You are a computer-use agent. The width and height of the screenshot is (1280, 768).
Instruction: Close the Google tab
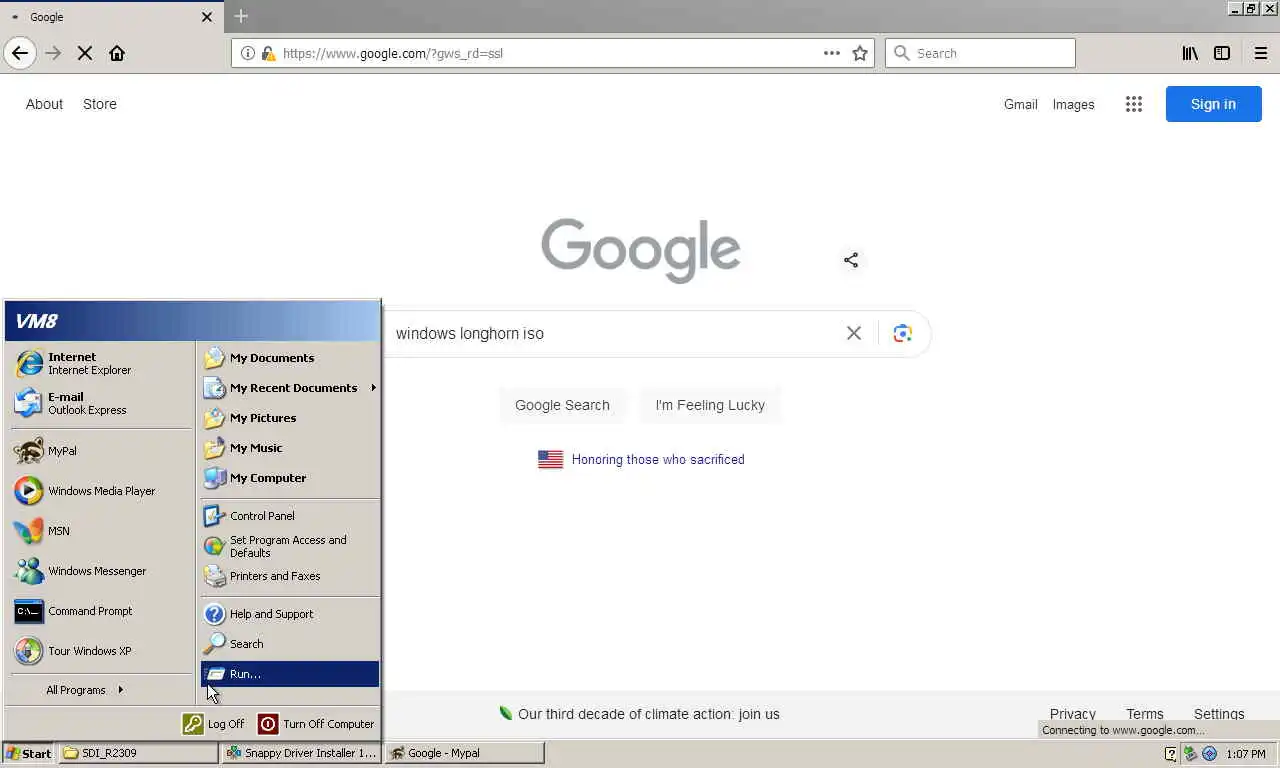point(207,17)
